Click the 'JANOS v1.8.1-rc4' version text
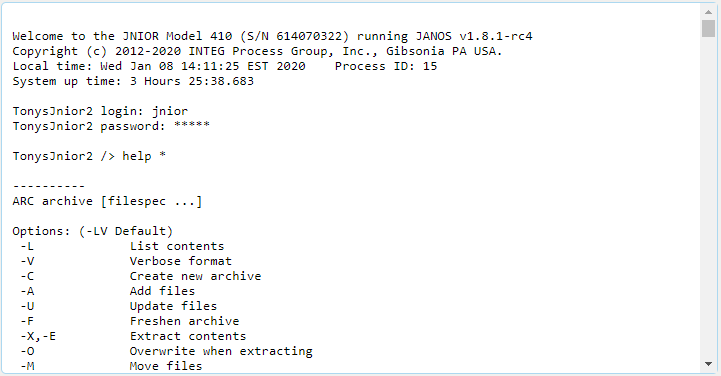 pos(474,36)
